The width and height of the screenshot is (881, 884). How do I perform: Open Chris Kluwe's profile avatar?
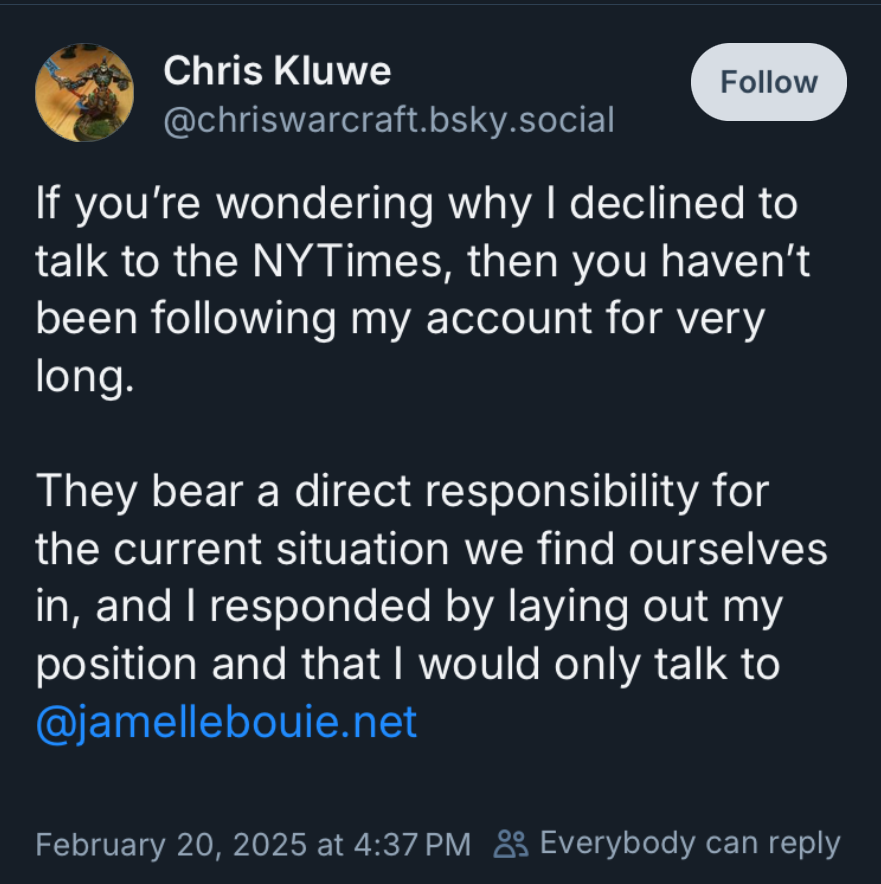[x=84, y=92]
